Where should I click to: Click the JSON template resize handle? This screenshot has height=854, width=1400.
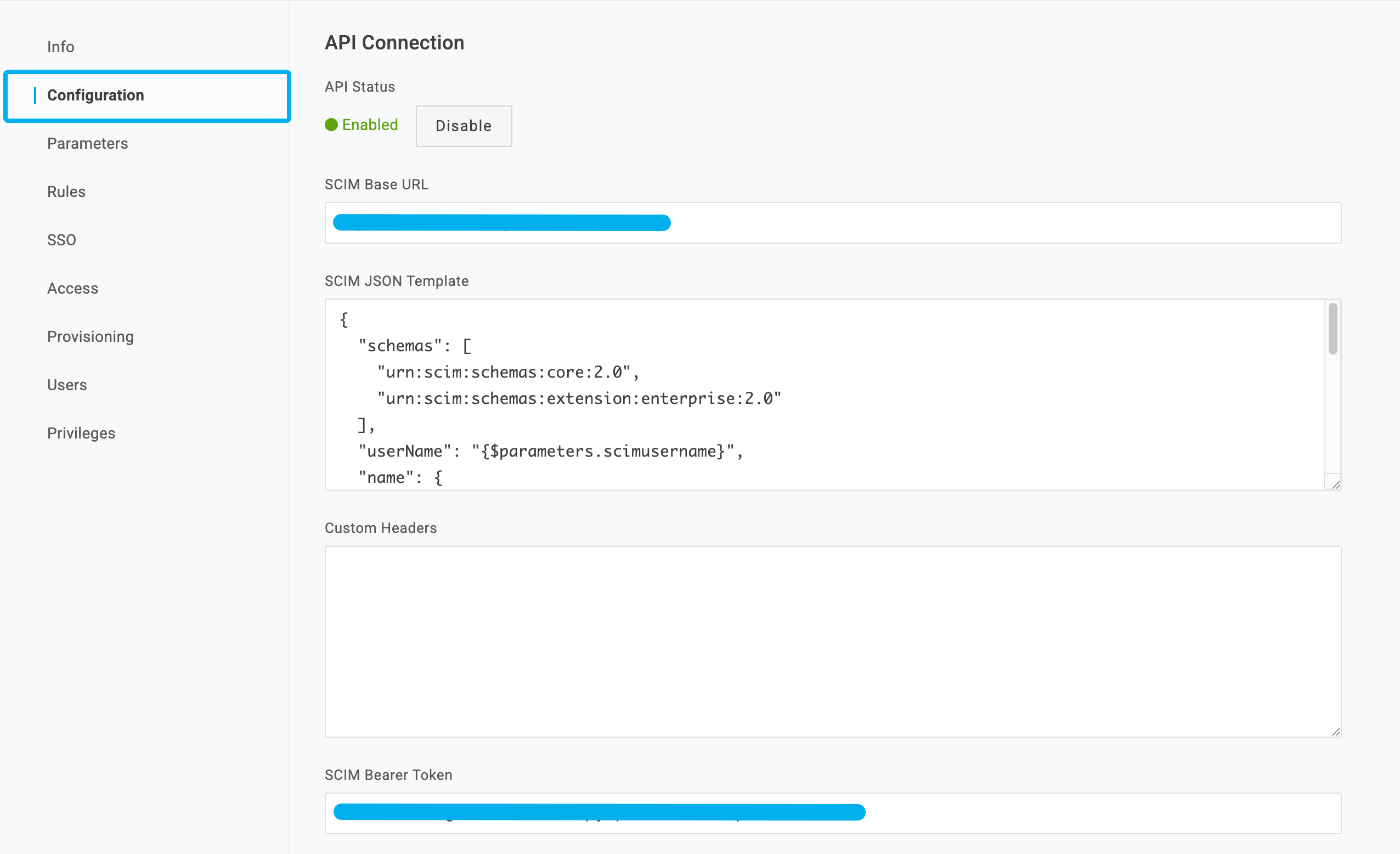pos(1336,485)
